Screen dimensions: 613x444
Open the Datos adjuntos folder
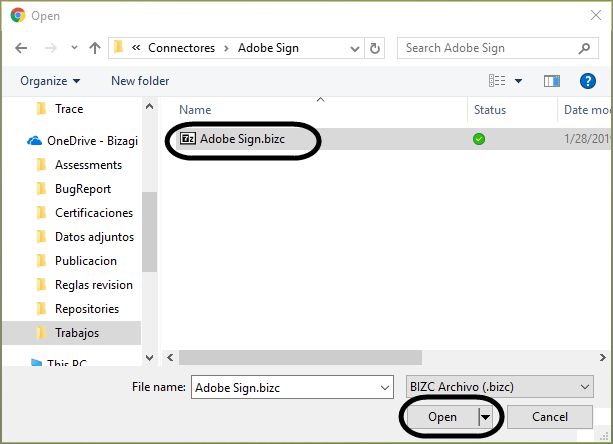(94, 237)
